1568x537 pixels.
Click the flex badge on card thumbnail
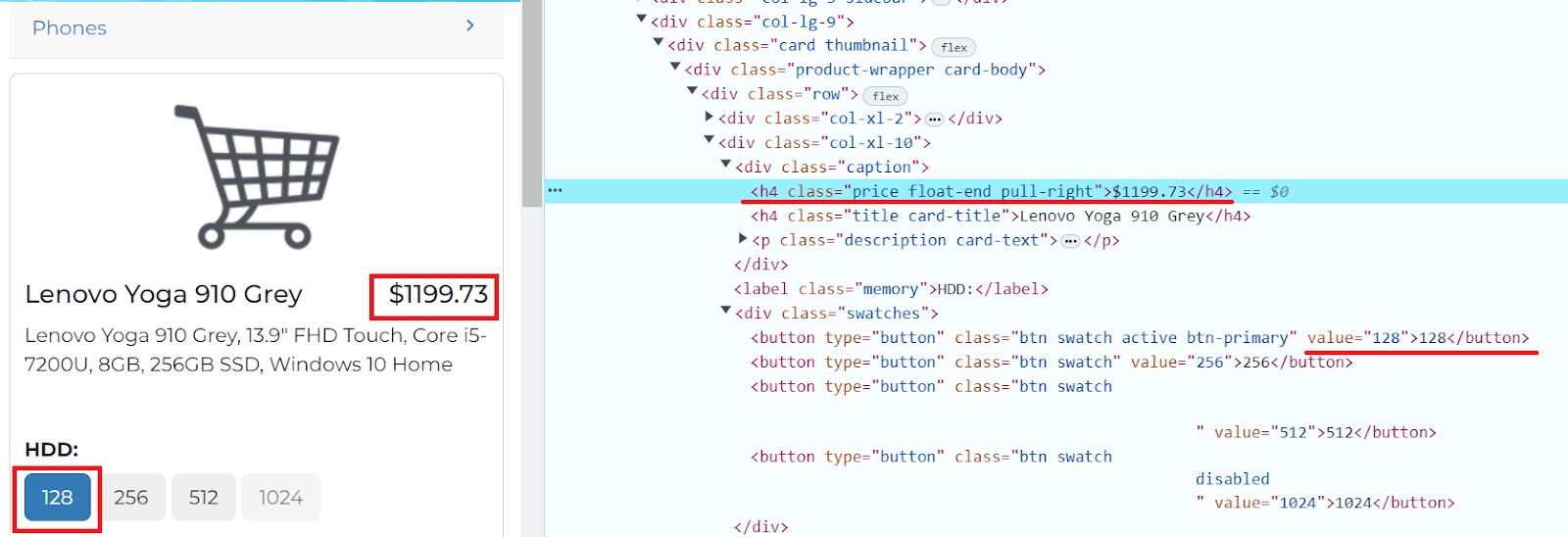pos(954,47)
